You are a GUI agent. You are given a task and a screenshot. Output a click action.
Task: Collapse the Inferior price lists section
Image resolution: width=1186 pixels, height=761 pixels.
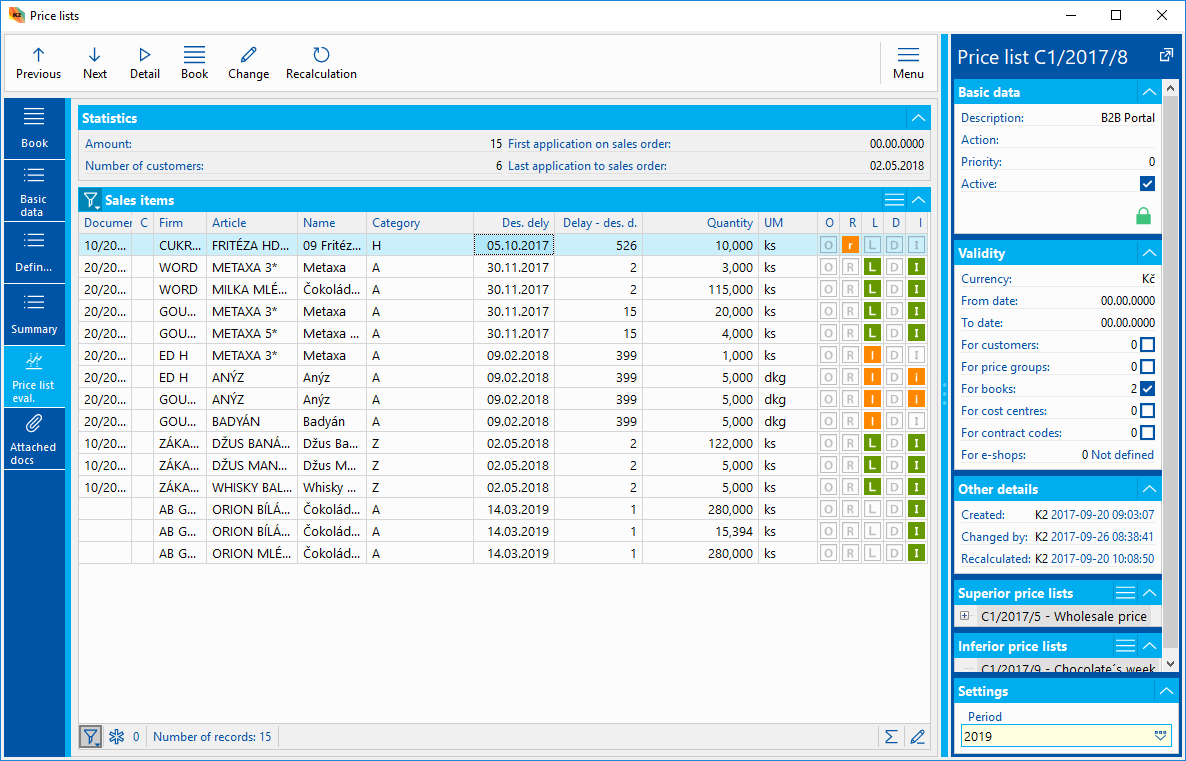click(1150, 645)
